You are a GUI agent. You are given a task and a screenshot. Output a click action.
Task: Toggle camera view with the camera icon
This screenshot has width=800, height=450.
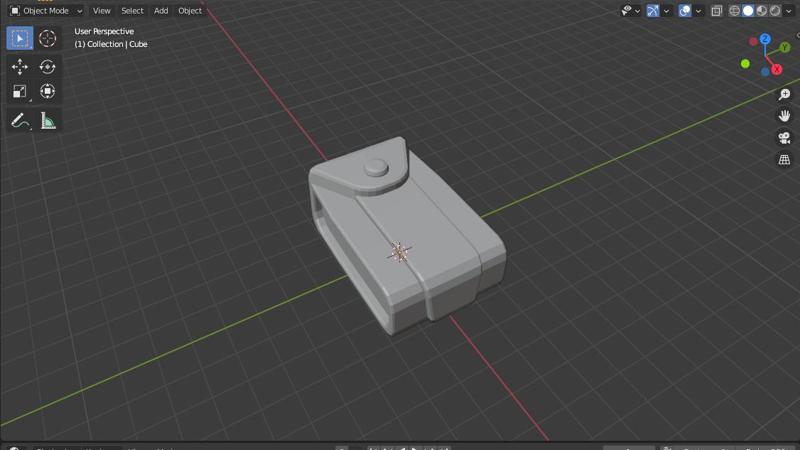click(x=784, y=138)
